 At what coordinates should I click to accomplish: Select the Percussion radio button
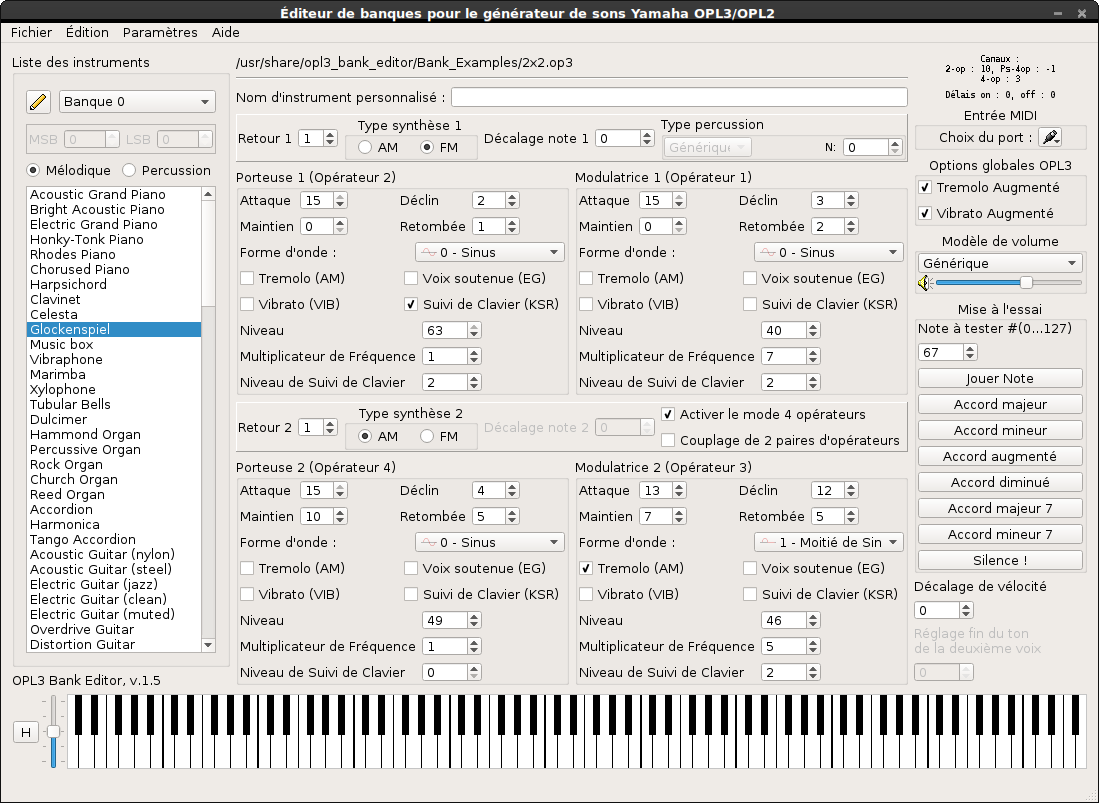(130, 170)
